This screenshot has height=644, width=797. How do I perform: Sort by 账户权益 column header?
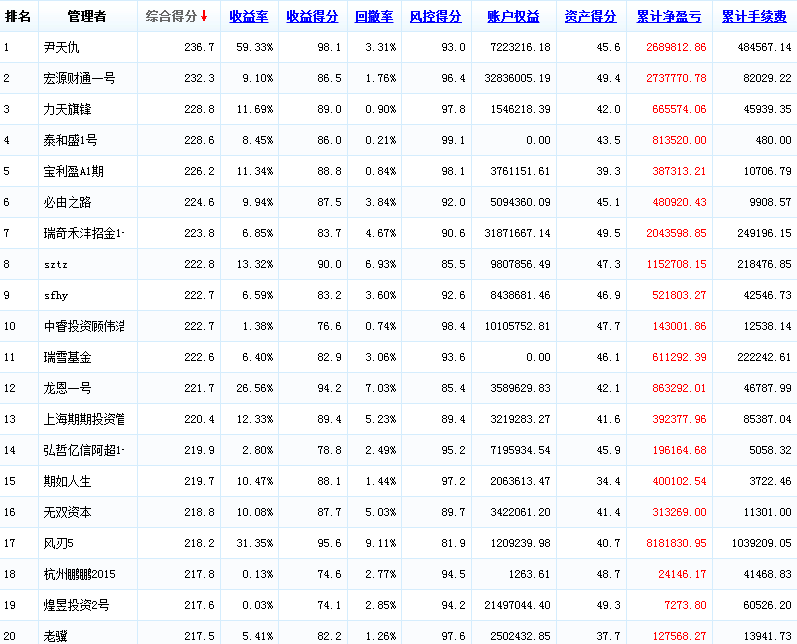click(x=513, y=17)
